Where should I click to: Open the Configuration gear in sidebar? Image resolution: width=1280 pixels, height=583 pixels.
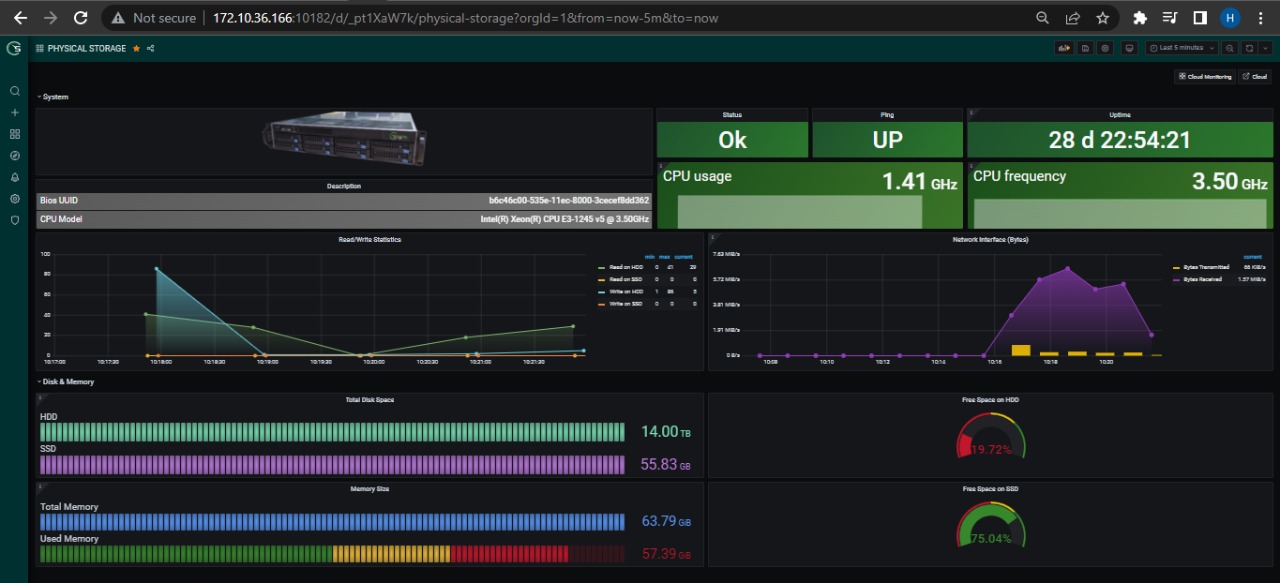pyautogui.click(x=14, y=199)
